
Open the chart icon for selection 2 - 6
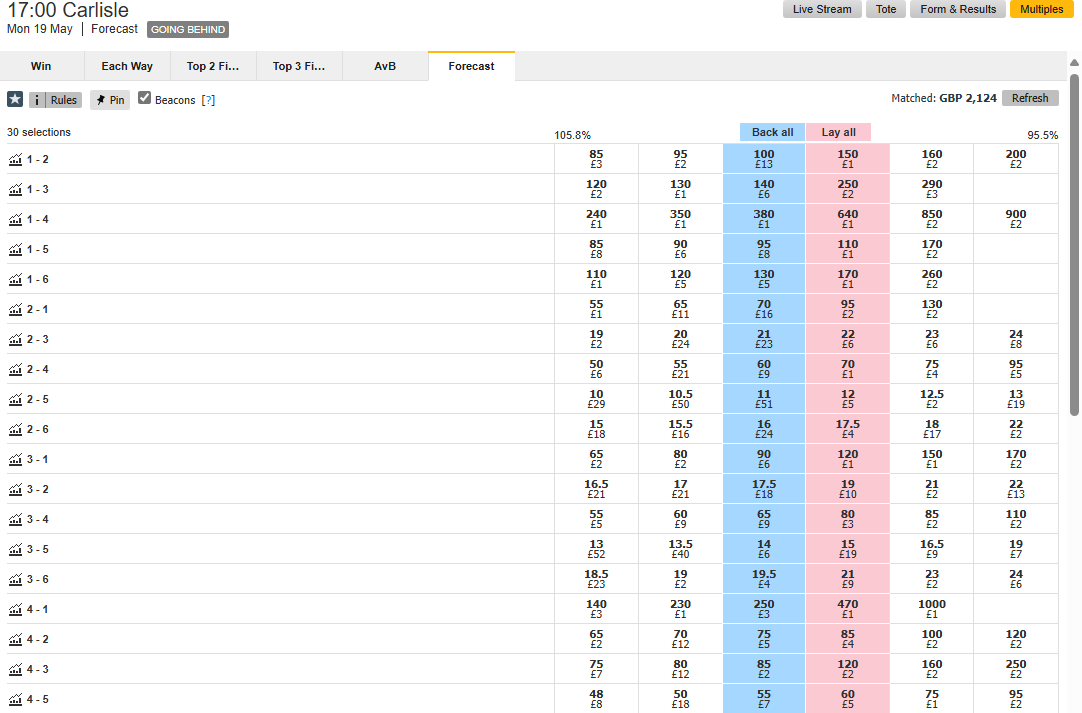pyautogui.click(x=15, y=429)
